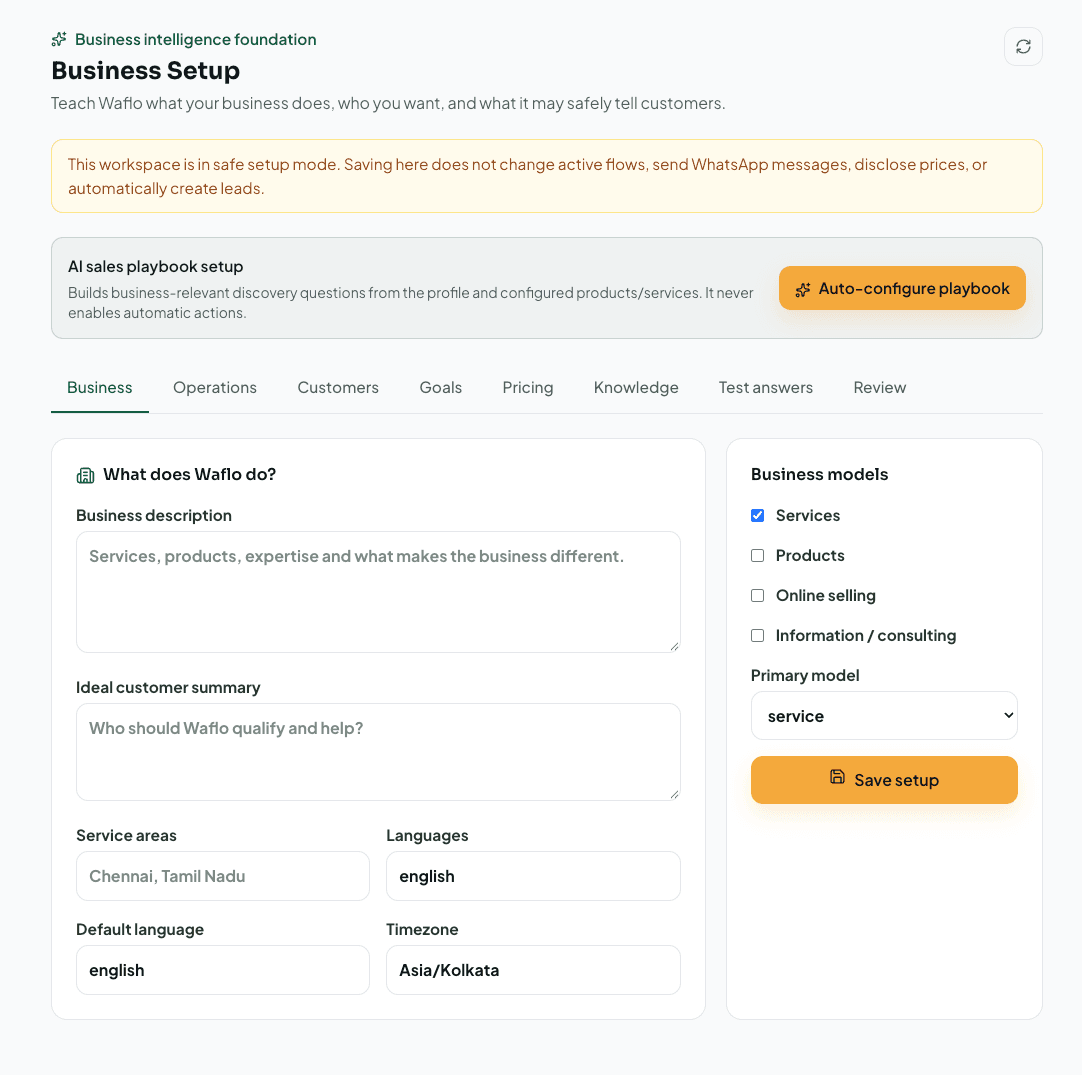Image resolution: width=1082 pixels, height=1075 pixels.
Task: Click the sparkle icon beside Business intelligence foundation
Action: click(x=59, y=39)
